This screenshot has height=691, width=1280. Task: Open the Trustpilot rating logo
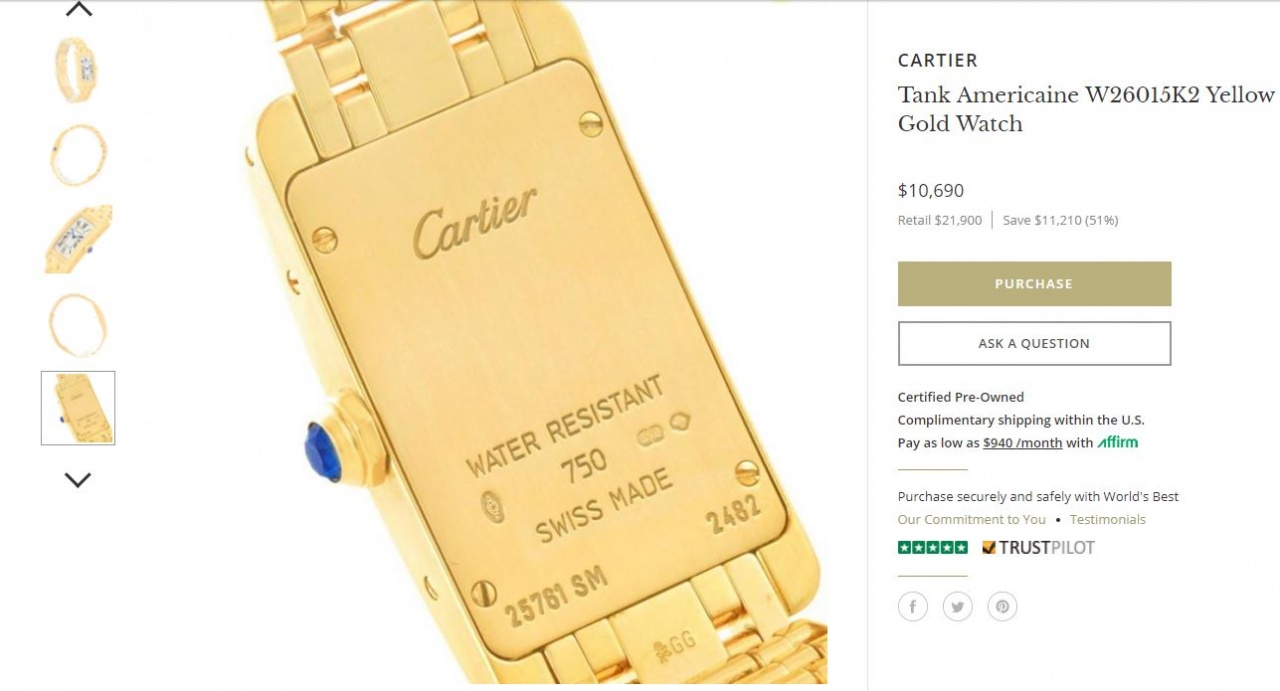tap(1038, 547)
